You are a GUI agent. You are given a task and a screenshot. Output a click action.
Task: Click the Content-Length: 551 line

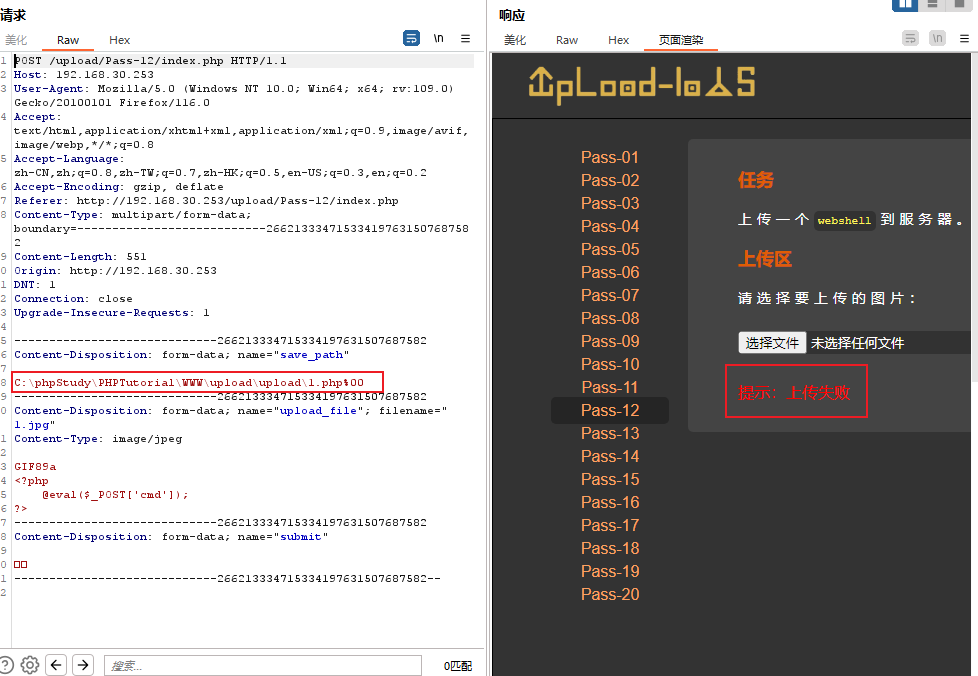pos(80,257)
